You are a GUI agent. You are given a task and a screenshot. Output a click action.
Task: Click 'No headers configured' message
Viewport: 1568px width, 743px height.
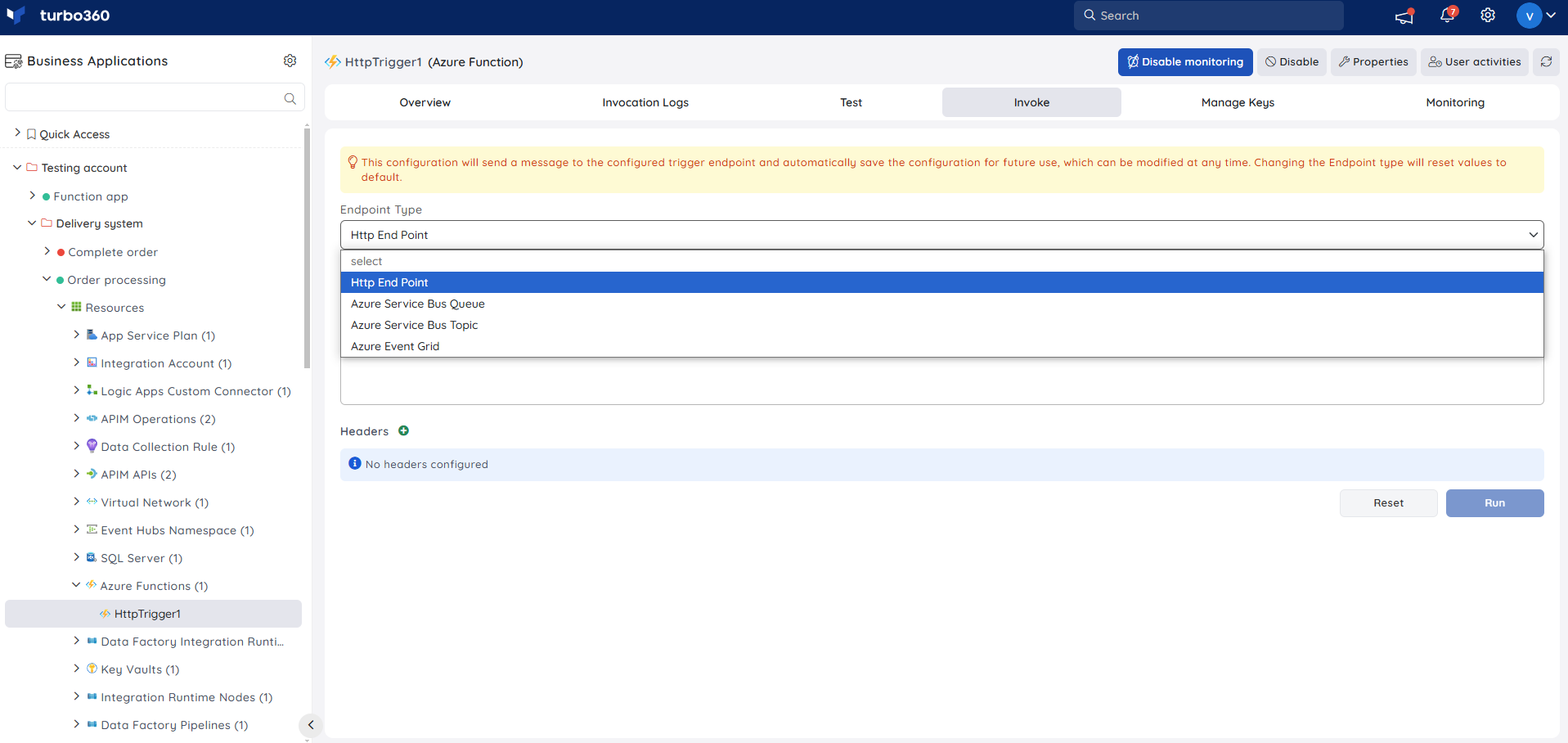pos(426,464)
